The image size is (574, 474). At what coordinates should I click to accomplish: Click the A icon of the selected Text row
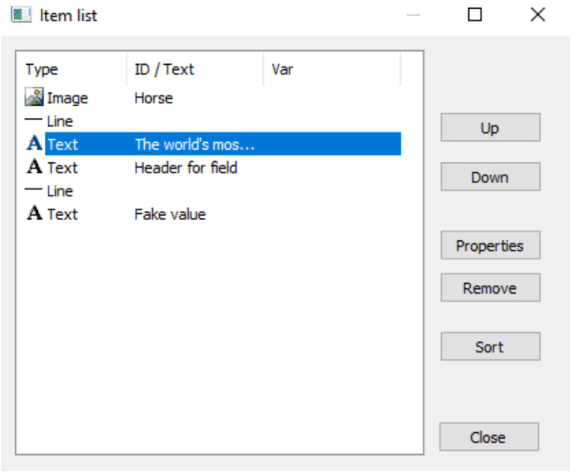coord(34,143)
